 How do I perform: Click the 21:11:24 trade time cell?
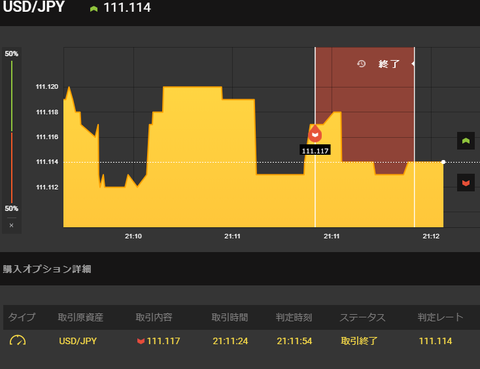(x=230, y=341)
